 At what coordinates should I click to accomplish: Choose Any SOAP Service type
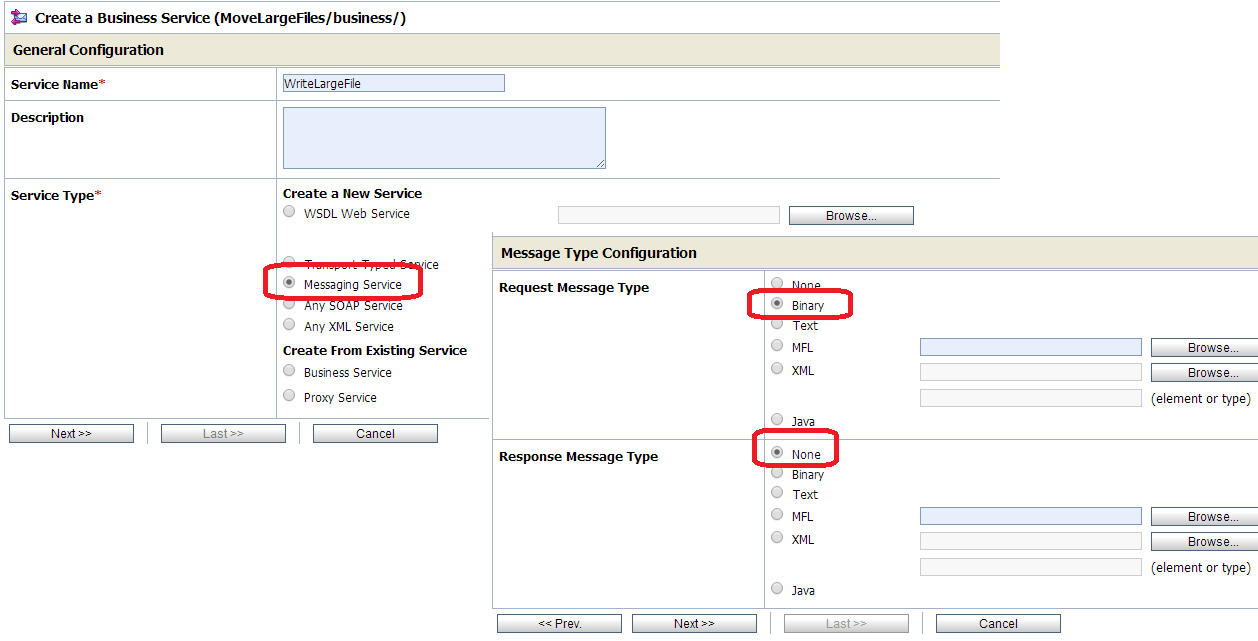coord(289,305)
